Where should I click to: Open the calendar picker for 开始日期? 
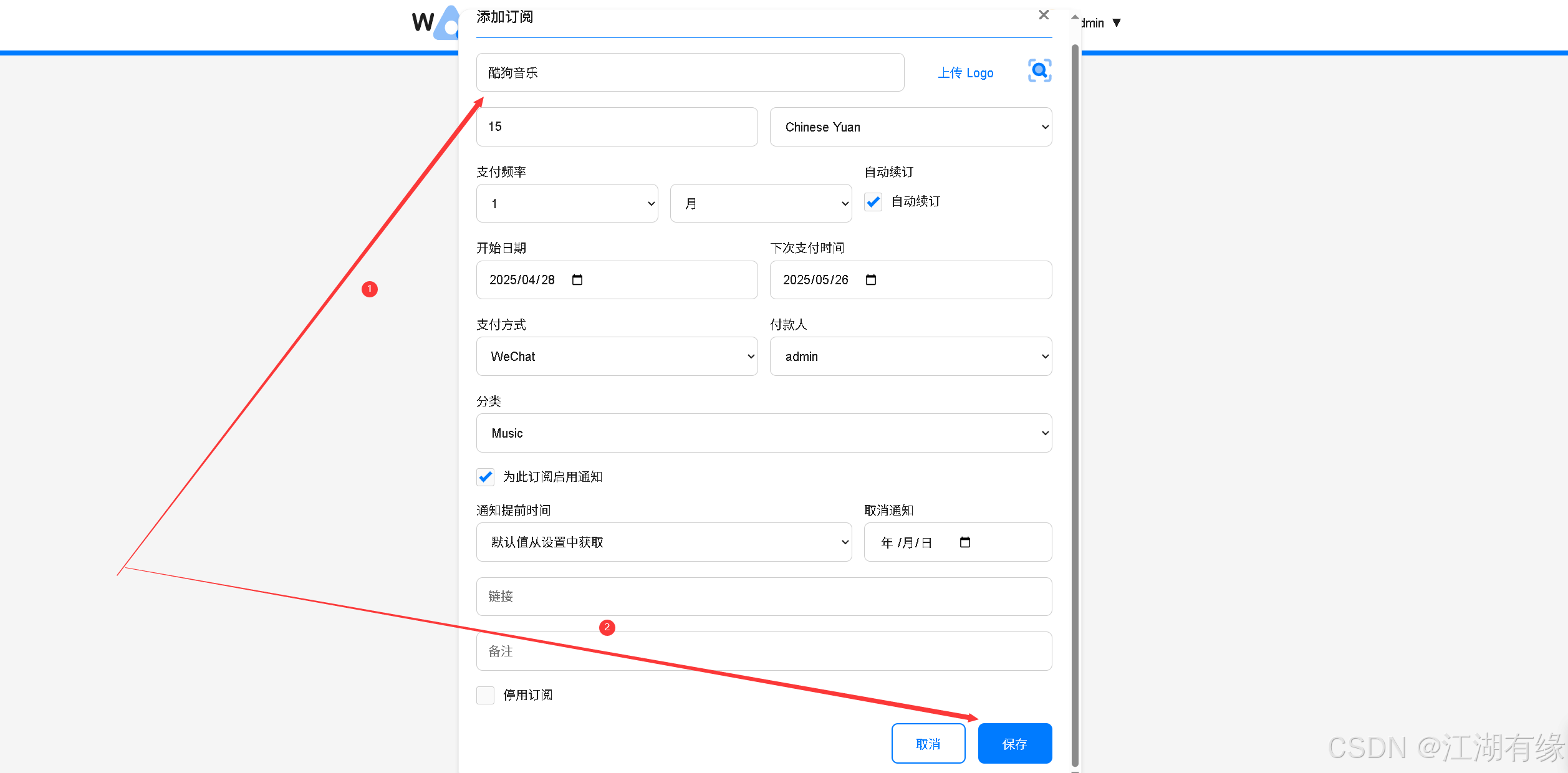[x=577, y=280]
